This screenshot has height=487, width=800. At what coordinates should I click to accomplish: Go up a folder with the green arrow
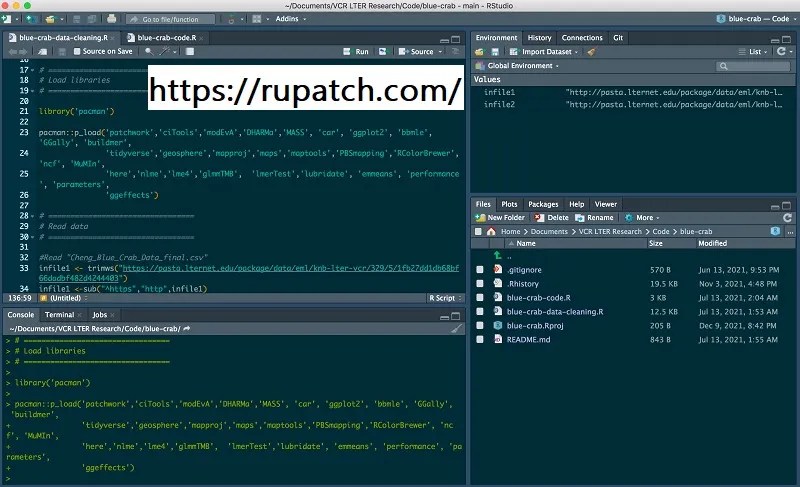pyautogui.click(x=497, y=255)
